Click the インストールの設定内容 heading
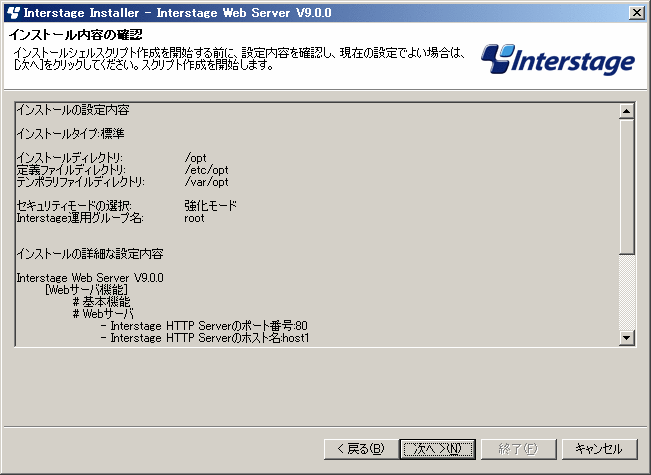 click(73, 110)
